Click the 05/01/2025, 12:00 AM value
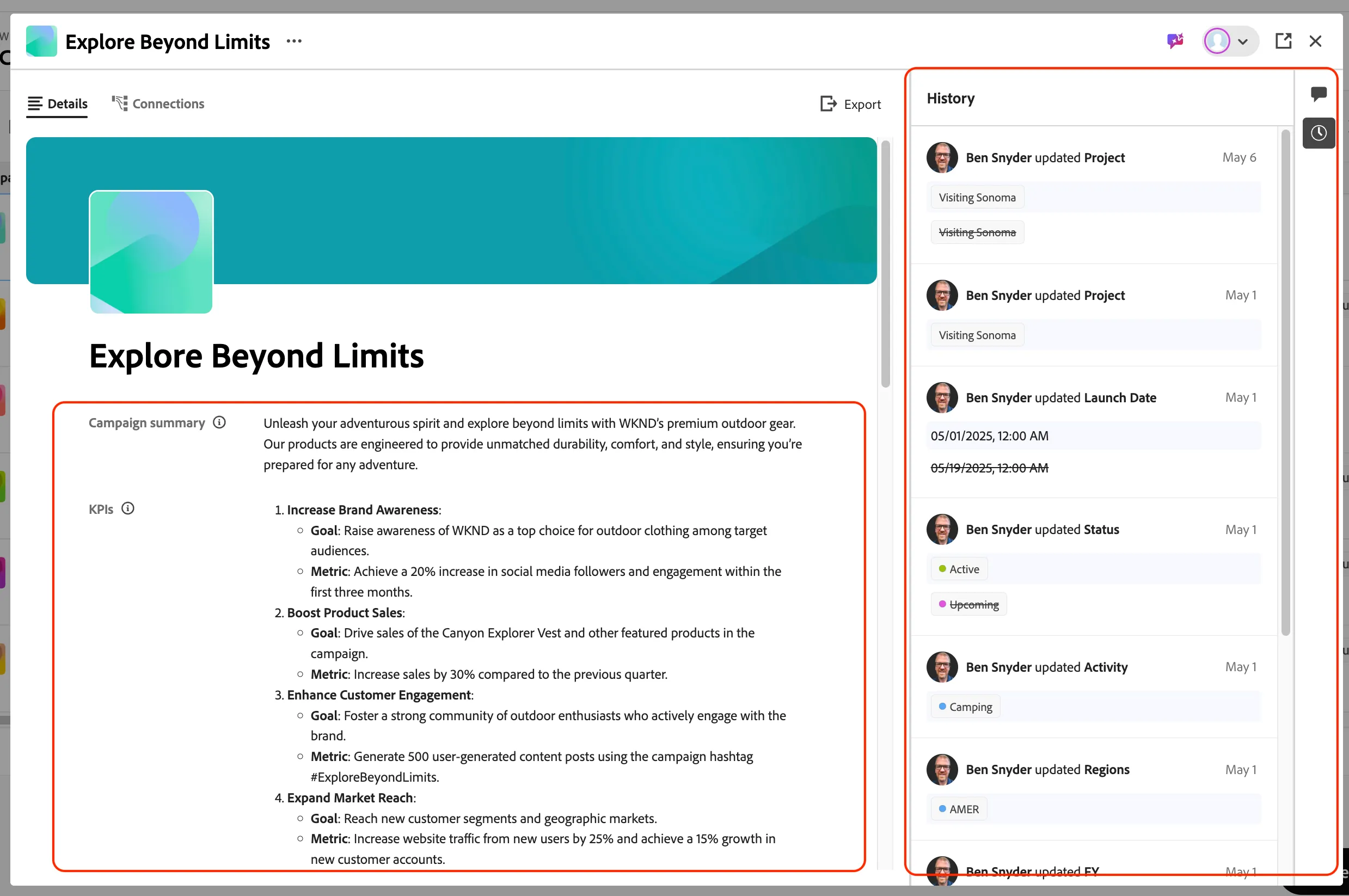Viewport: 1349px width, 896px height. (990, 436)
